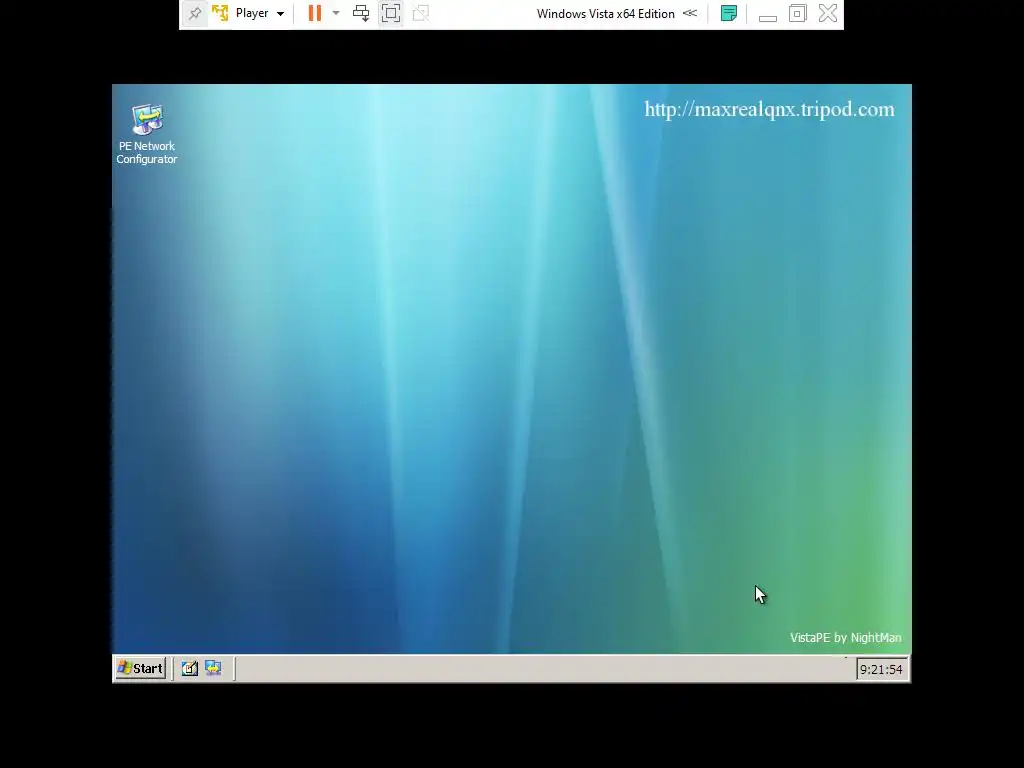Close the VMware Player window
The width and height of the screenshot is (1024, 768).
pos(827,13)
